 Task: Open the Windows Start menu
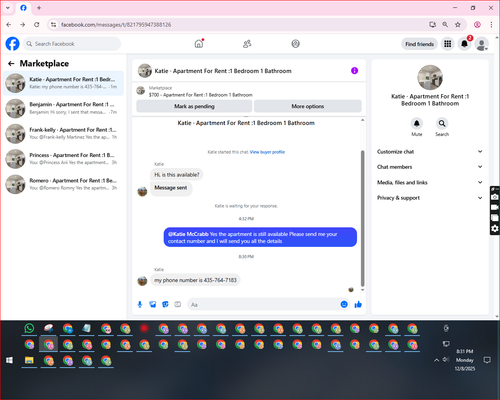pos(10,360)
